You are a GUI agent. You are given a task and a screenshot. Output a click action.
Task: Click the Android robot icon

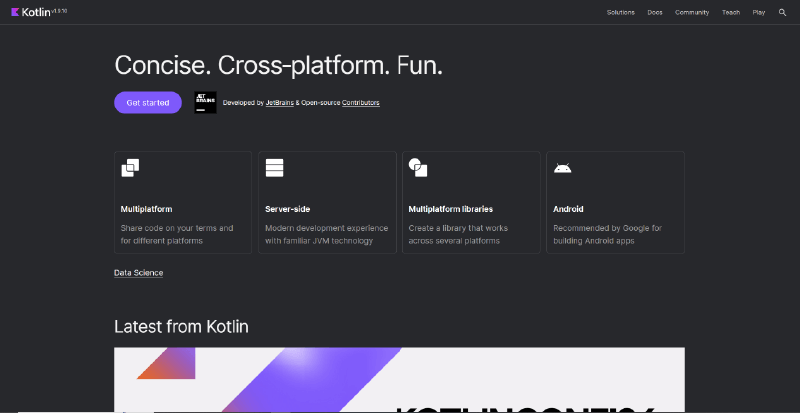563,168
